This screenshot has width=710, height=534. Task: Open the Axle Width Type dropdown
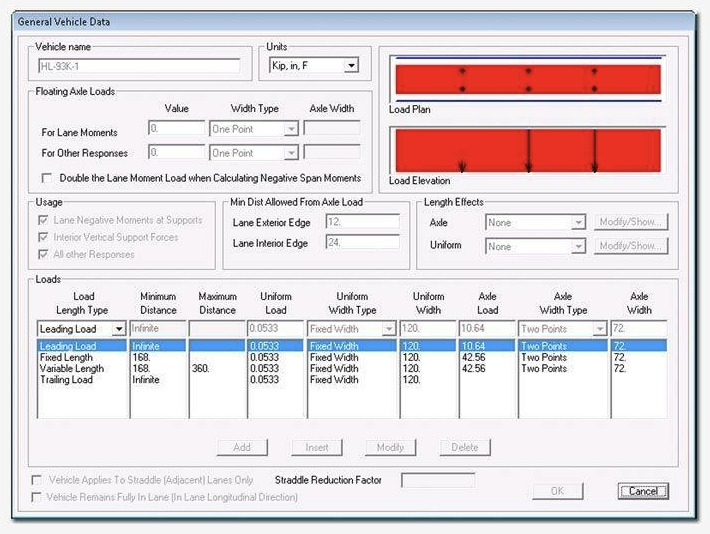(x=600, y=329)
